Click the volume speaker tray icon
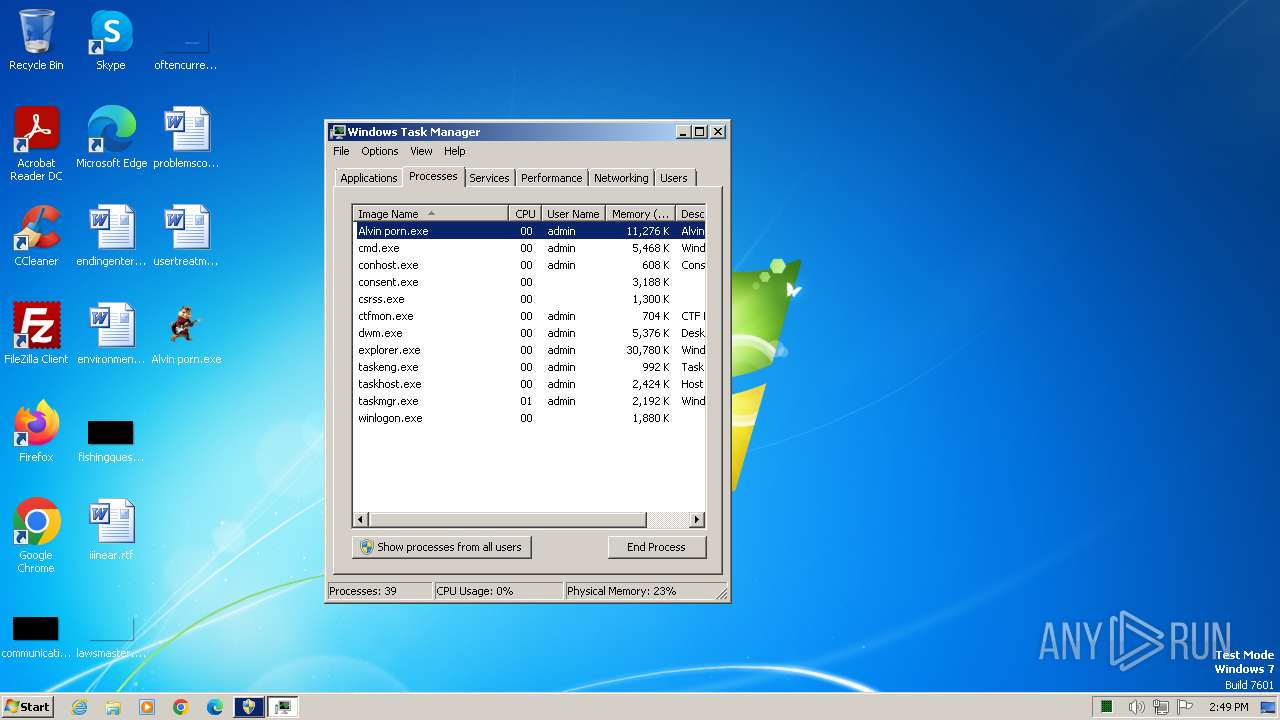The image size is (1280, 720). pyautogui.click(x=1136, y=707)
